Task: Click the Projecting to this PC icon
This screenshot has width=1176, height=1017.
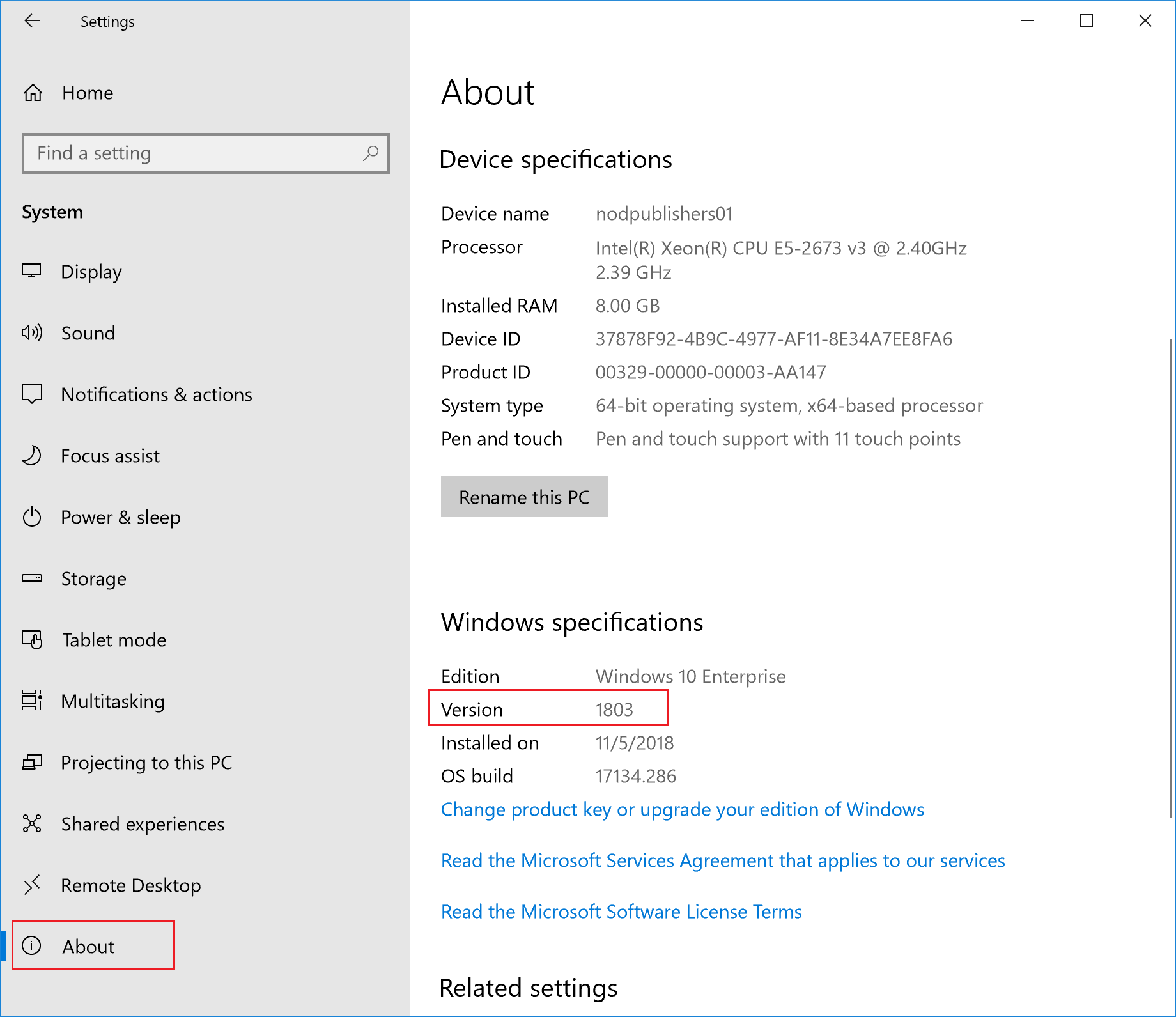Action: (32, 762)
